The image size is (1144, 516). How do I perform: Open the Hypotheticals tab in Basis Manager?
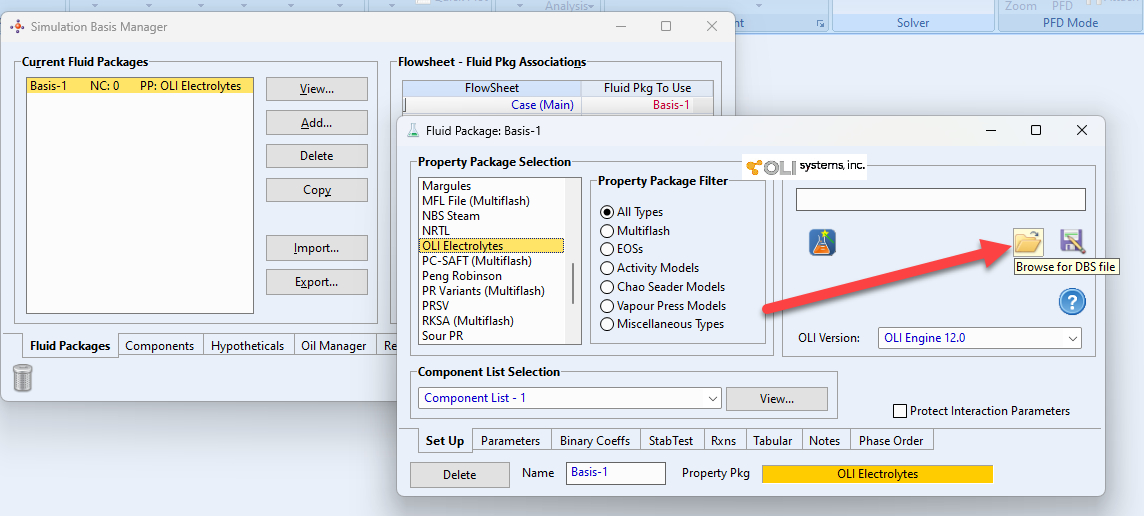click(247, 346)
